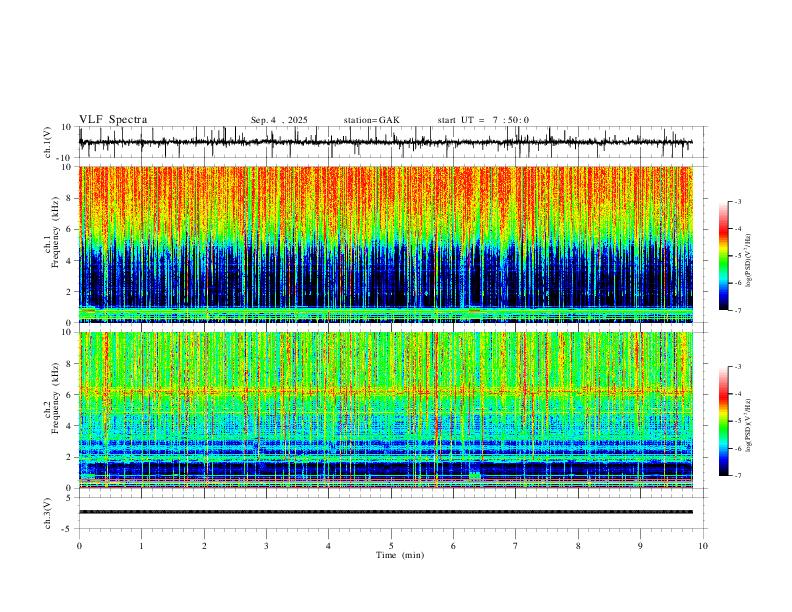Click the "ch.1(V)" waveform axis label

[48, 142]
